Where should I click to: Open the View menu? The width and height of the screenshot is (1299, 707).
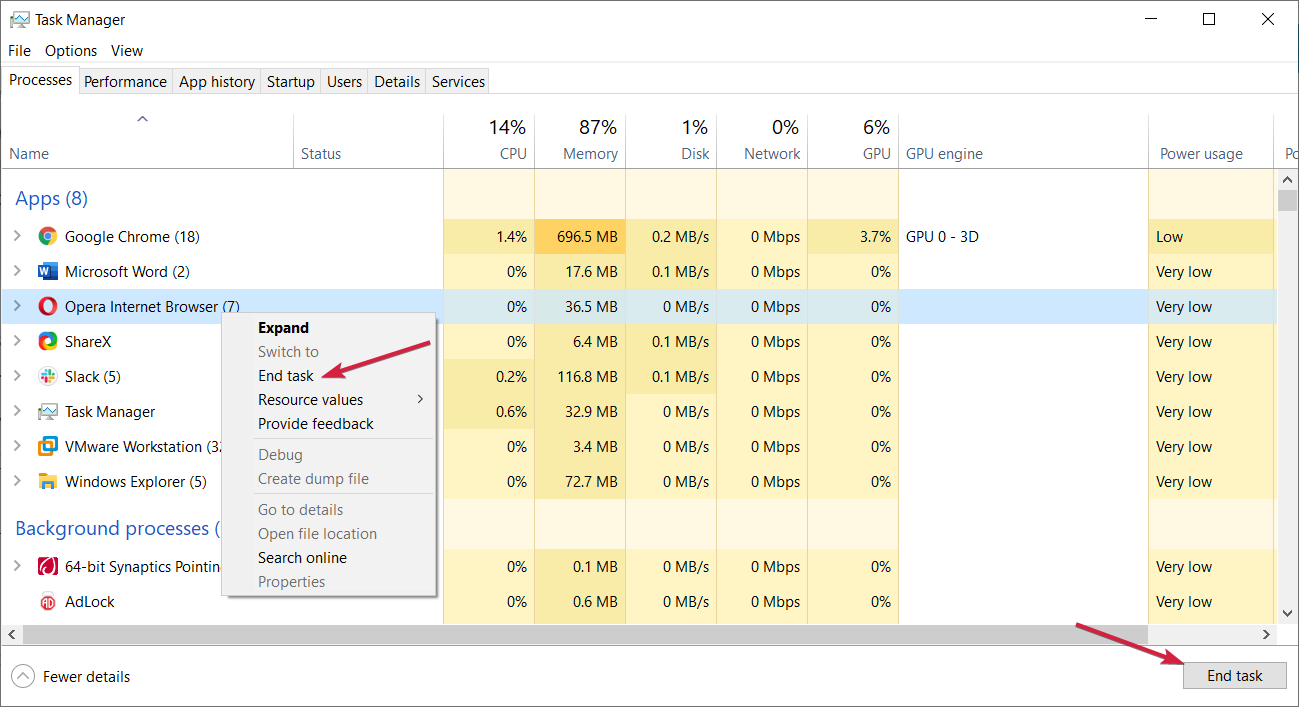click(127, 51)
